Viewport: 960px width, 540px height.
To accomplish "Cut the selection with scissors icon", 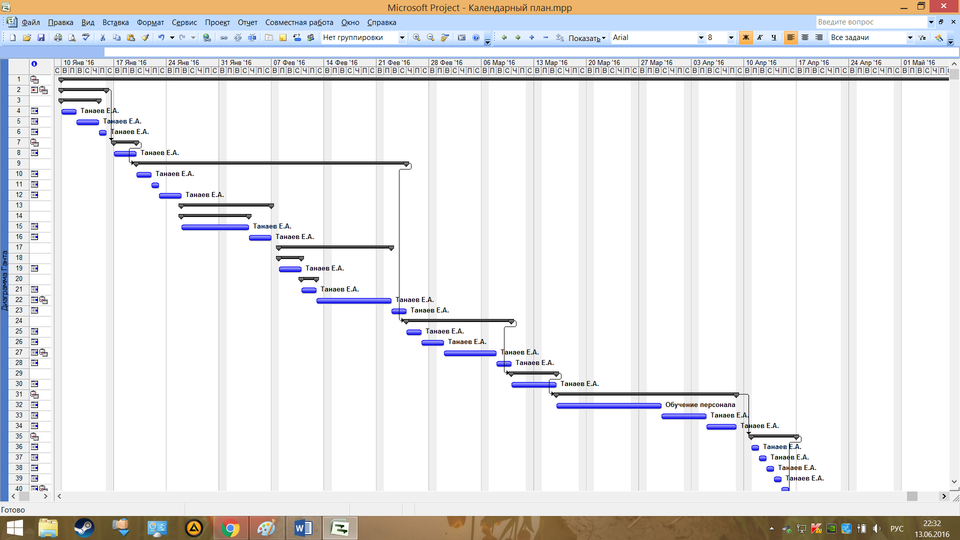I will [103, 38].
